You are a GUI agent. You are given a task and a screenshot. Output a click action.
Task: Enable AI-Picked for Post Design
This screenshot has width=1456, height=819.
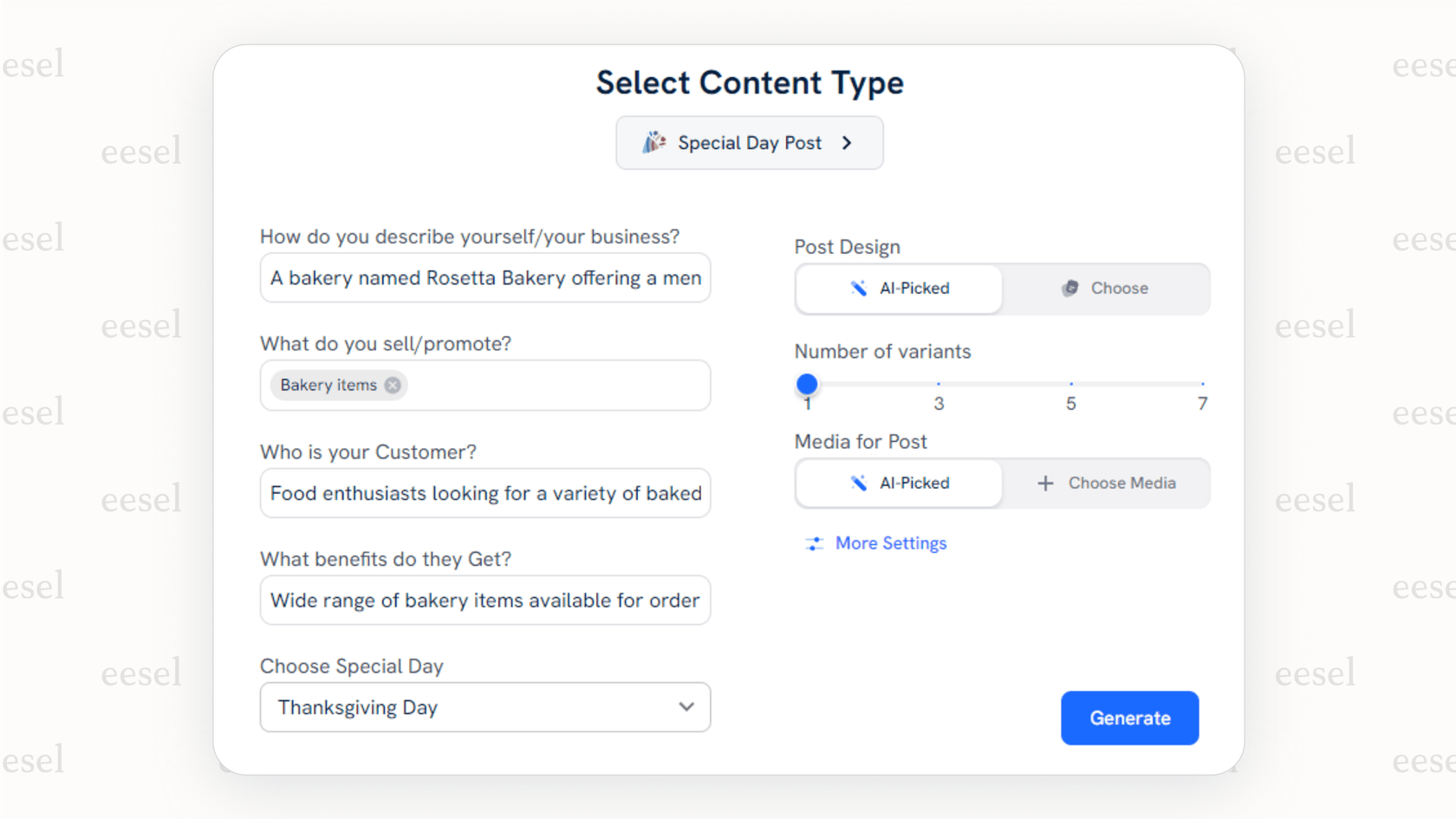tap(898, 289)
